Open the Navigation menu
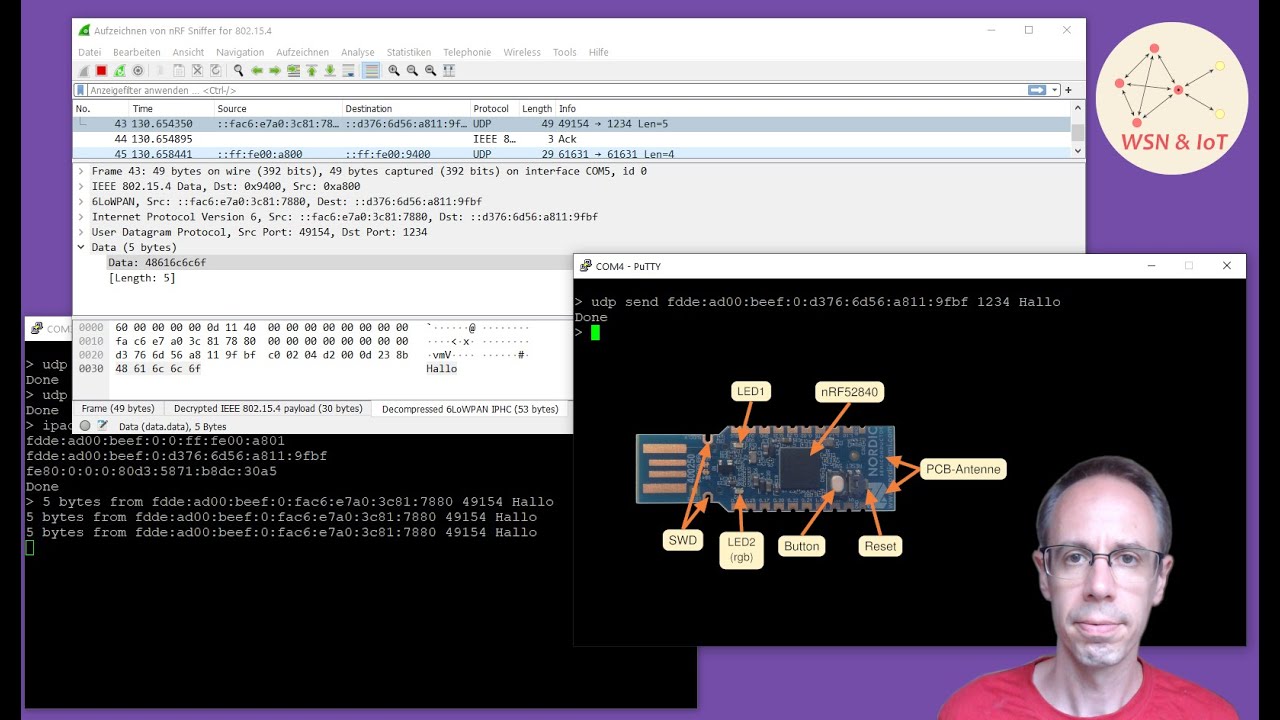 tap(240, 52)
